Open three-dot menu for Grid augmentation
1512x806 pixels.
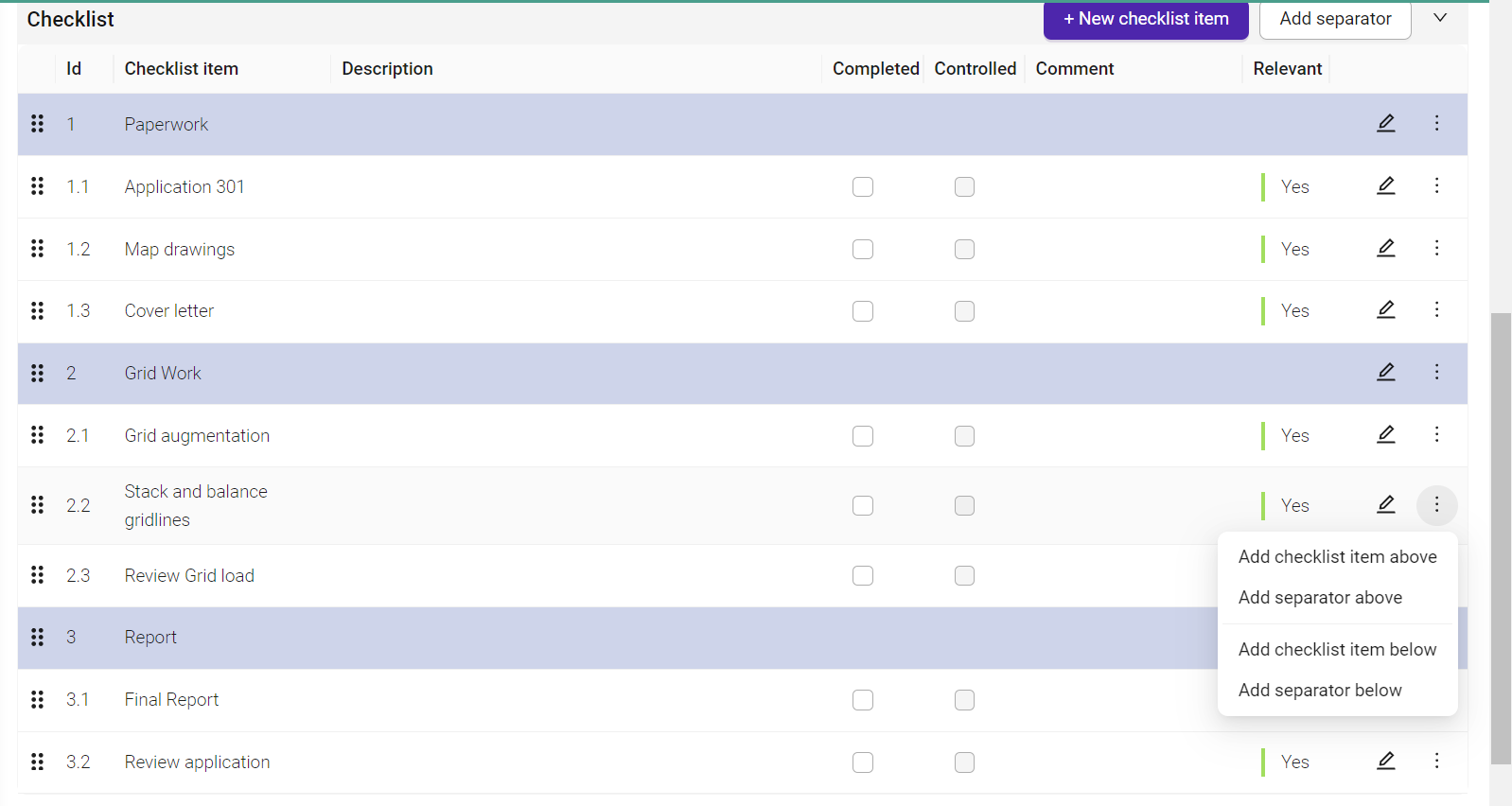(x=1436, y=434)
